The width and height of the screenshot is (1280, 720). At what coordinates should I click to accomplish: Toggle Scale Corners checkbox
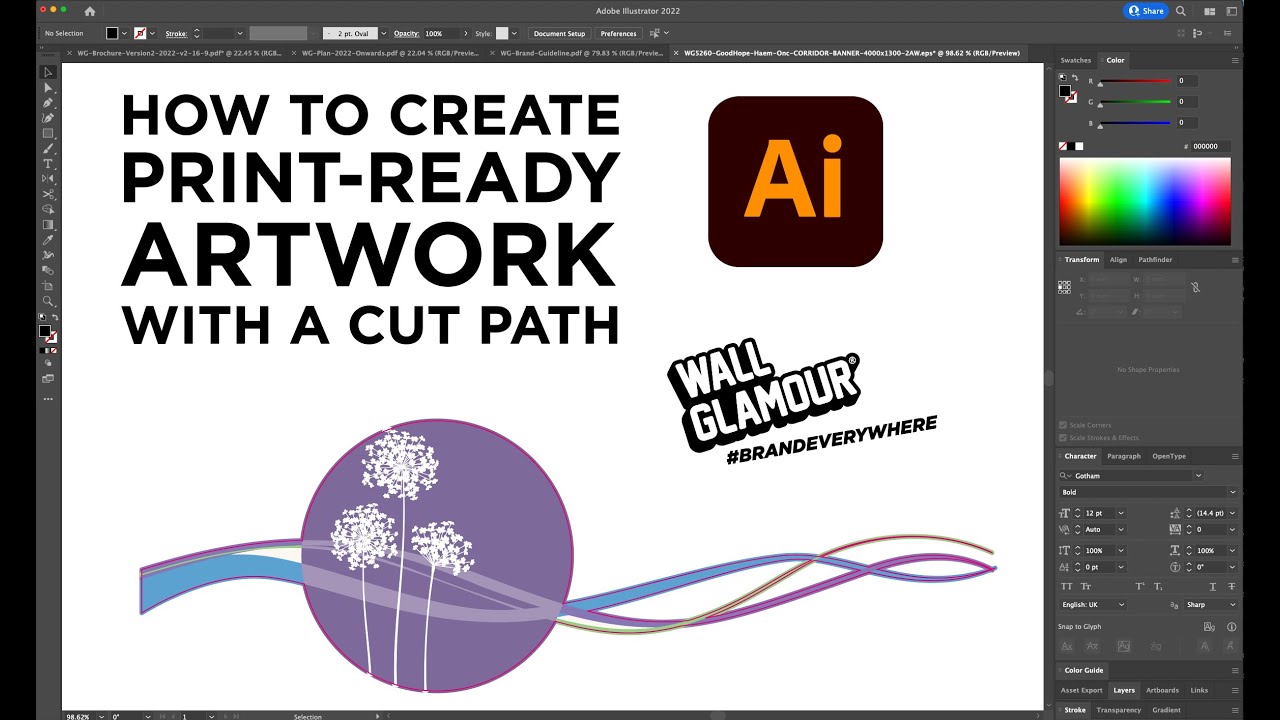pyautogui.click(x=1062, y=425)
